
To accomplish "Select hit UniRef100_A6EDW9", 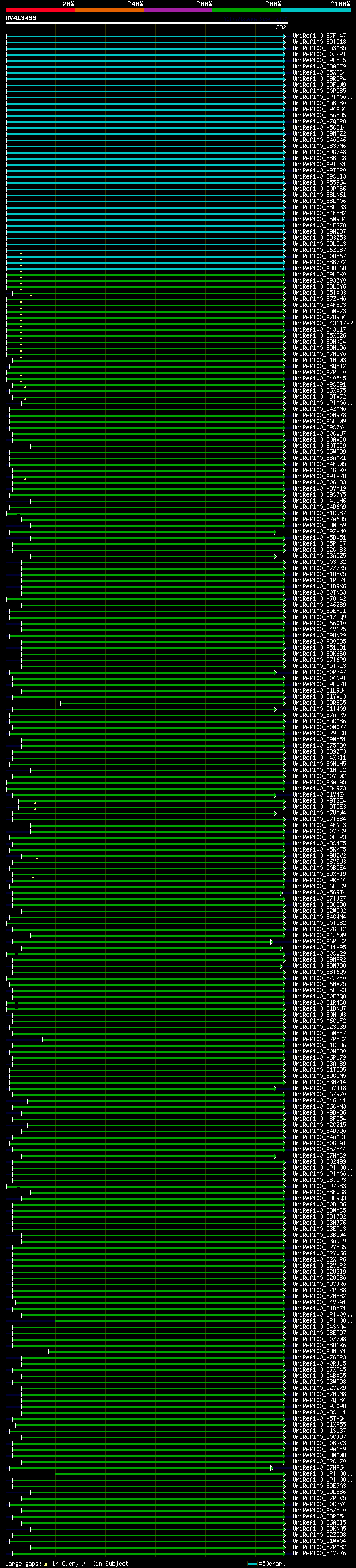I will (x=319, y=421).
